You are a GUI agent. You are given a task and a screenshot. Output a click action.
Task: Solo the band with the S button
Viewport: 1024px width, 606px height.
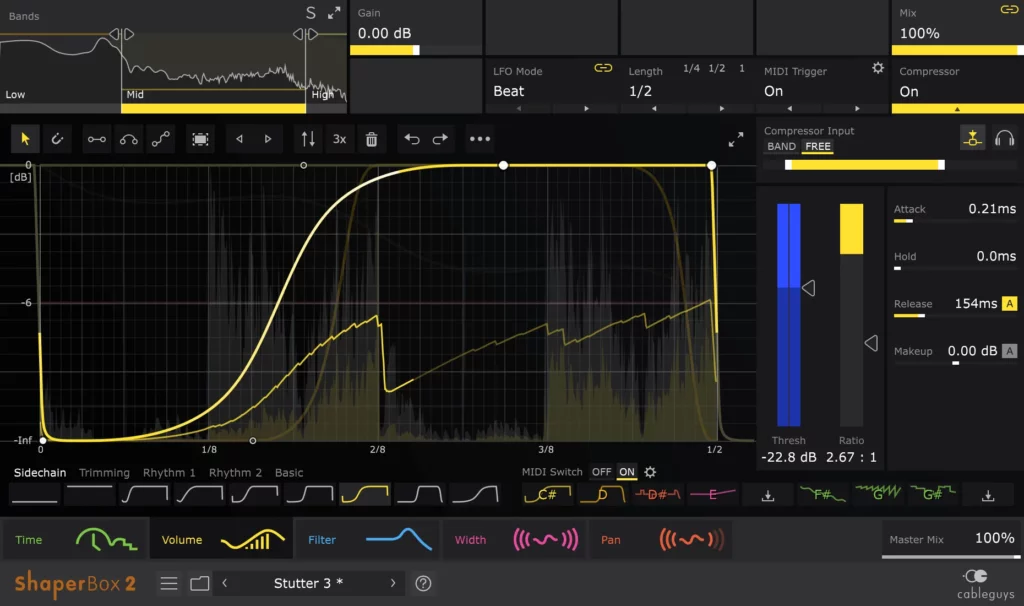point(310,12)
